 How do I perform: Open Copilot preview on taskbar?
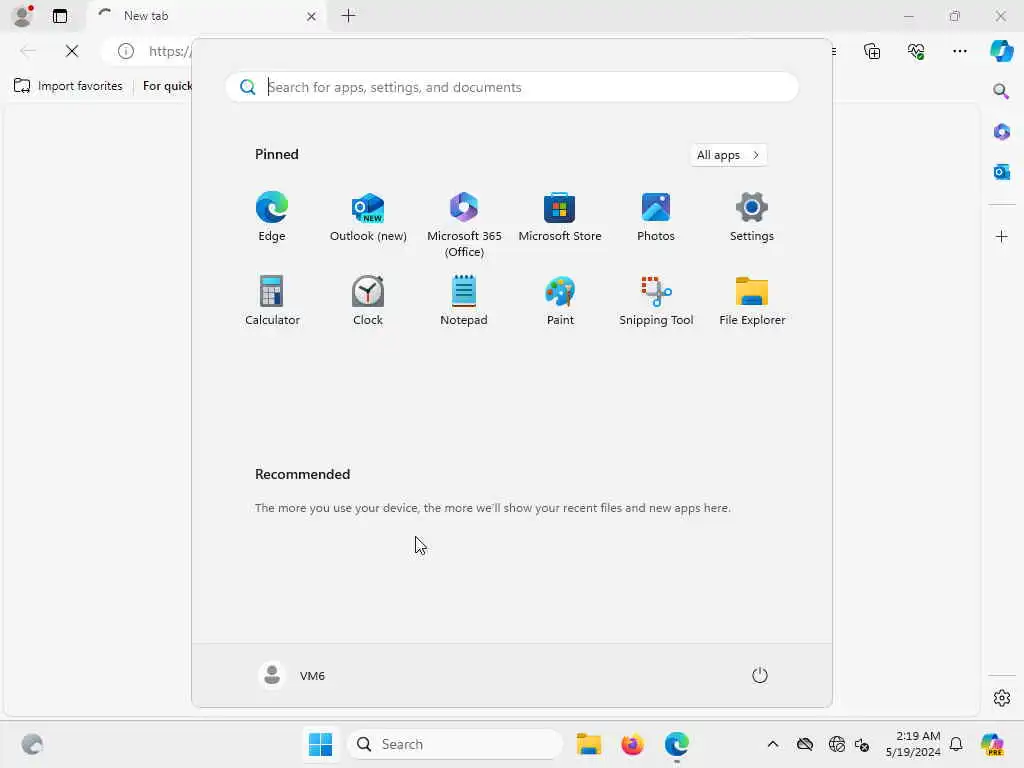(x=992, y=744)
